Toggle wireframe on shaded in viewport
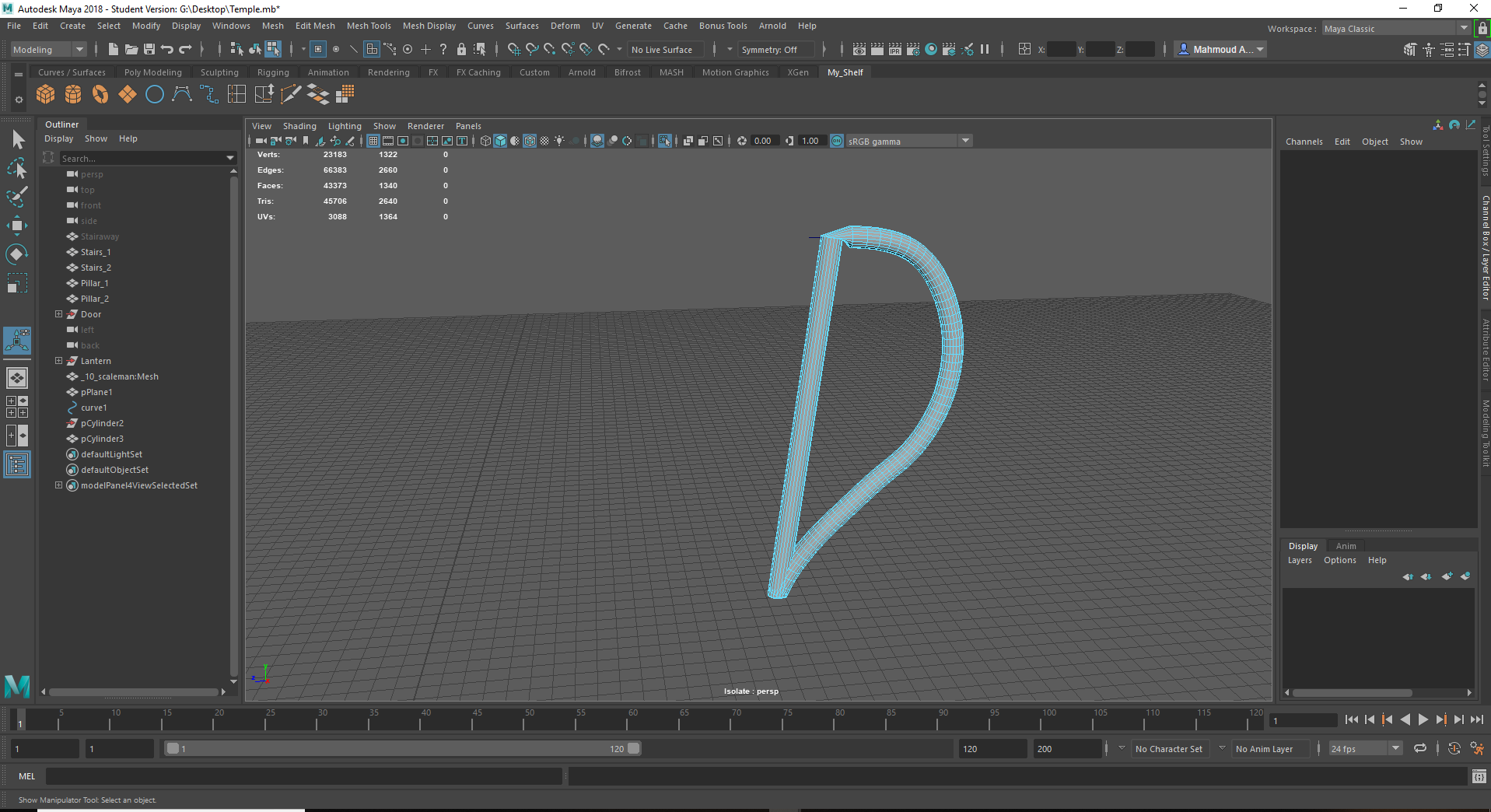Screen dimensions: 1491x812 click(x=530, y=141)
